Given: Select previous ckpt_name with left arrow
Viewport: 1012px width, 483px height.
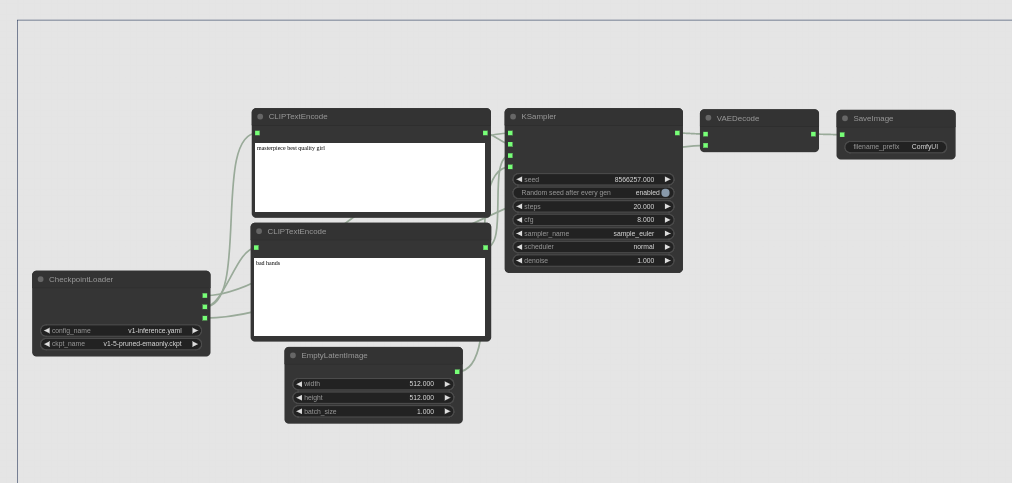Looking at the screenshot, I should pos(46,344).
